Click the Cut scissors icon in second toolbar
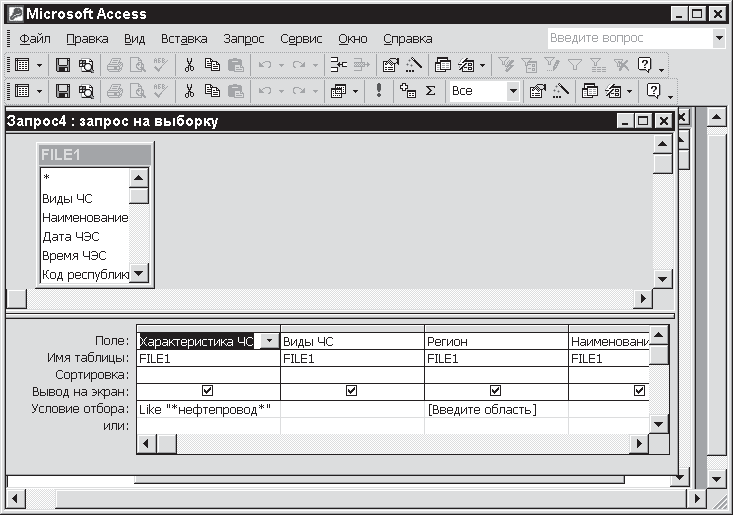 188,91
